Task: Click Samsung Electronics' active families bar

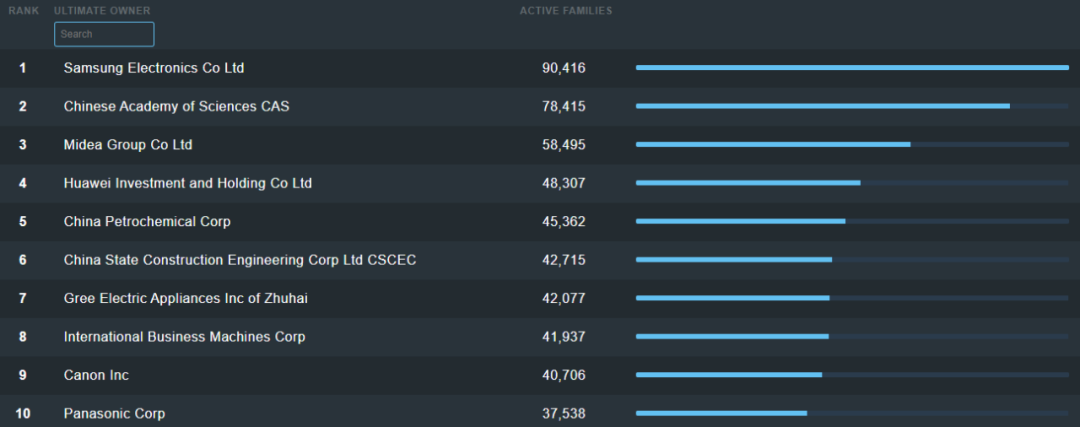Action: coord(852,67)
